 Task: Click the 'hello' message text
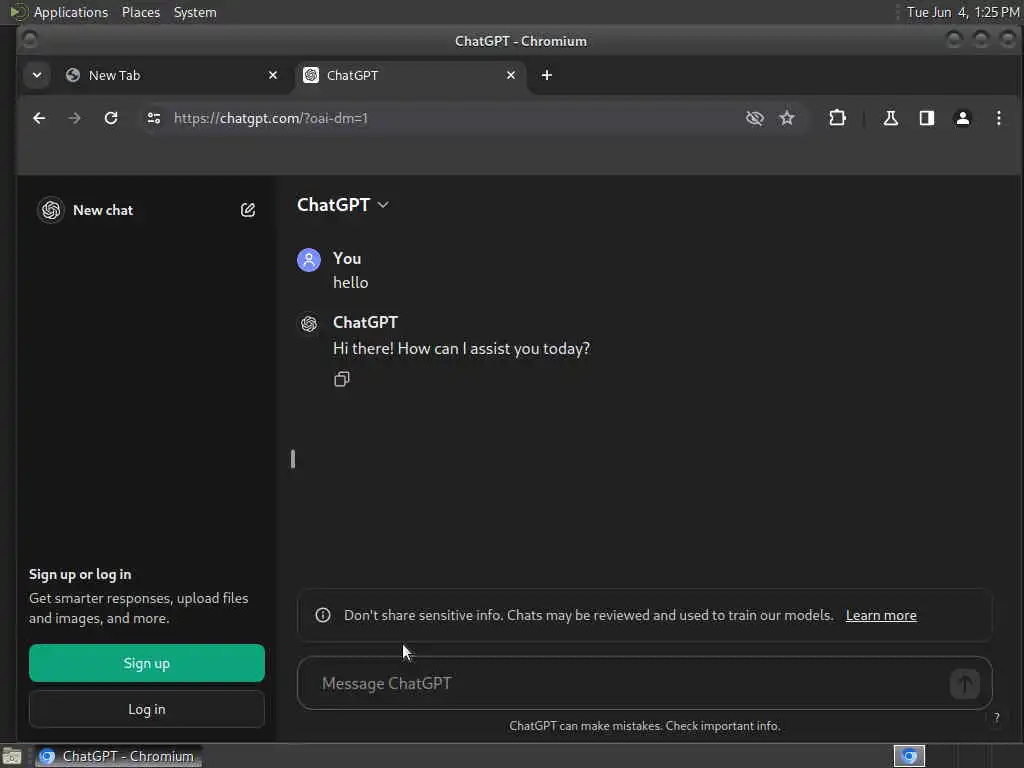(351, 283)
